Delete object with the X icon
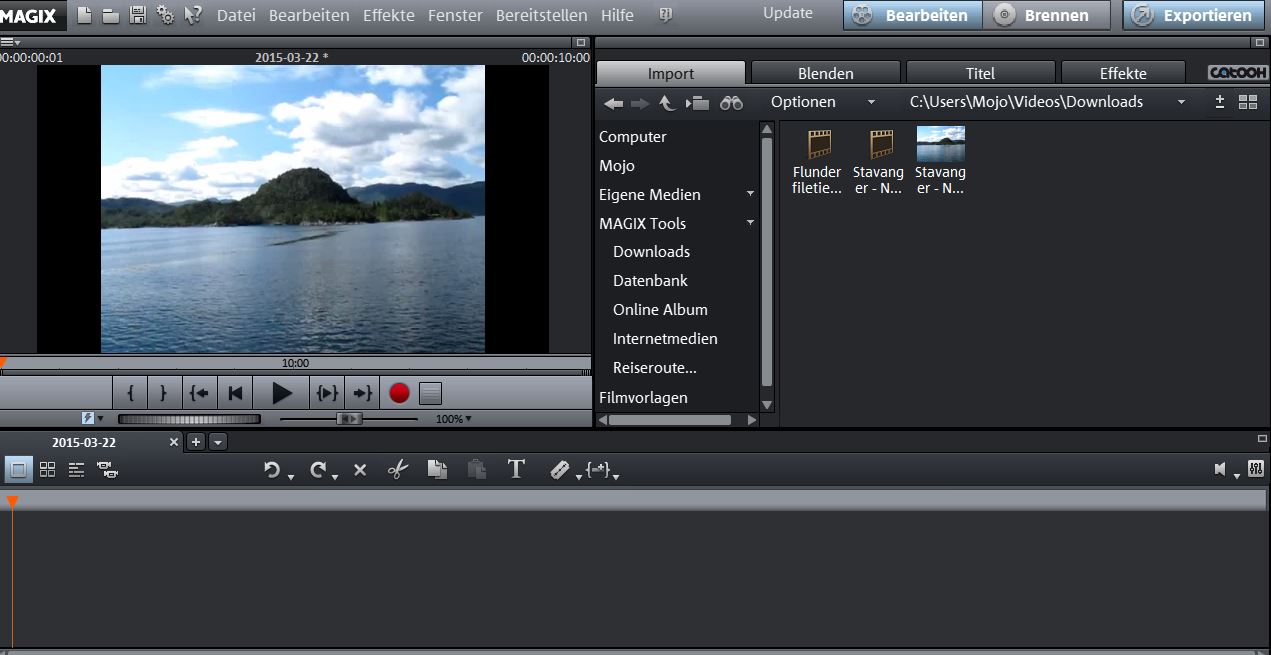This screenshot has height=655, width=1271. click(x=360, y=470)
